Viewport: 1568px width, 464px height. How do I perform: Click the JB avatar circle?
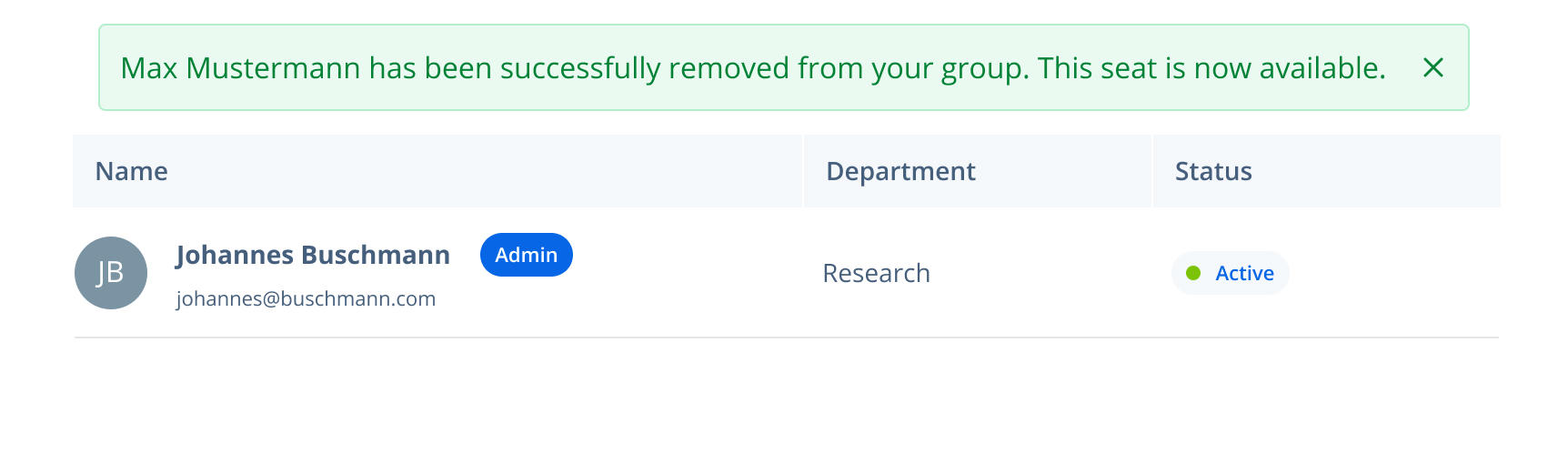111,273
